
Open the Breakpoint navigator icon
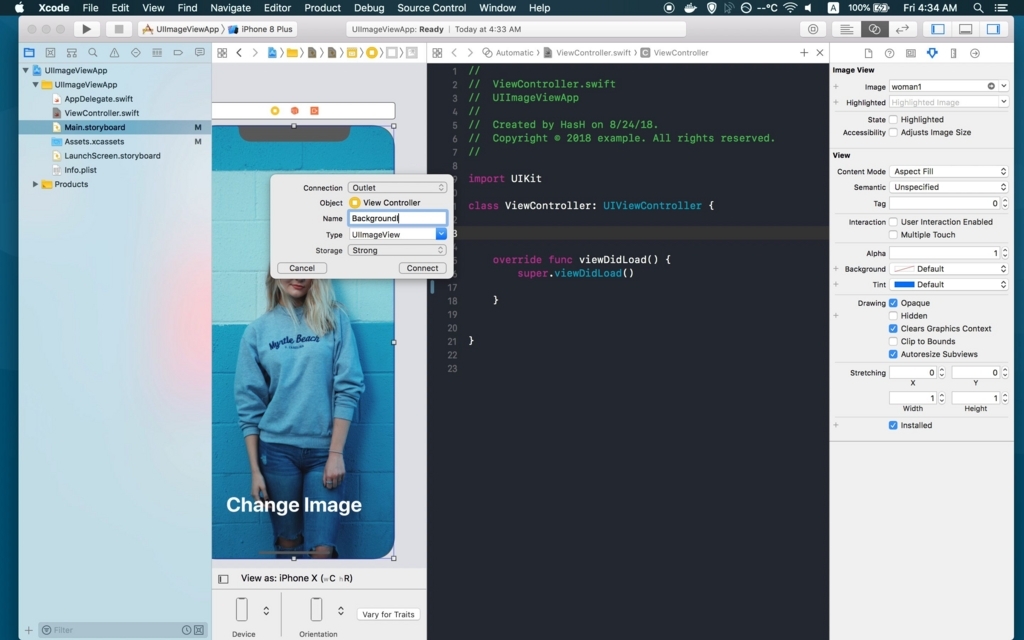coord(178,53)
